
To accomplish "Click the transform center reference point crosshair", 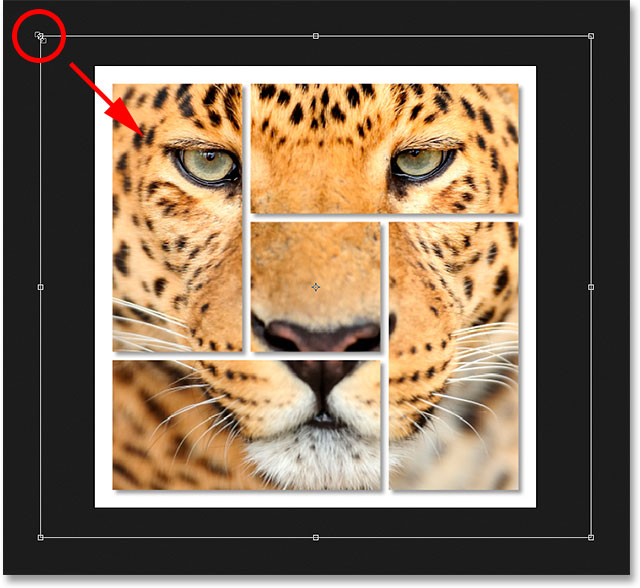I will (316, 287).
